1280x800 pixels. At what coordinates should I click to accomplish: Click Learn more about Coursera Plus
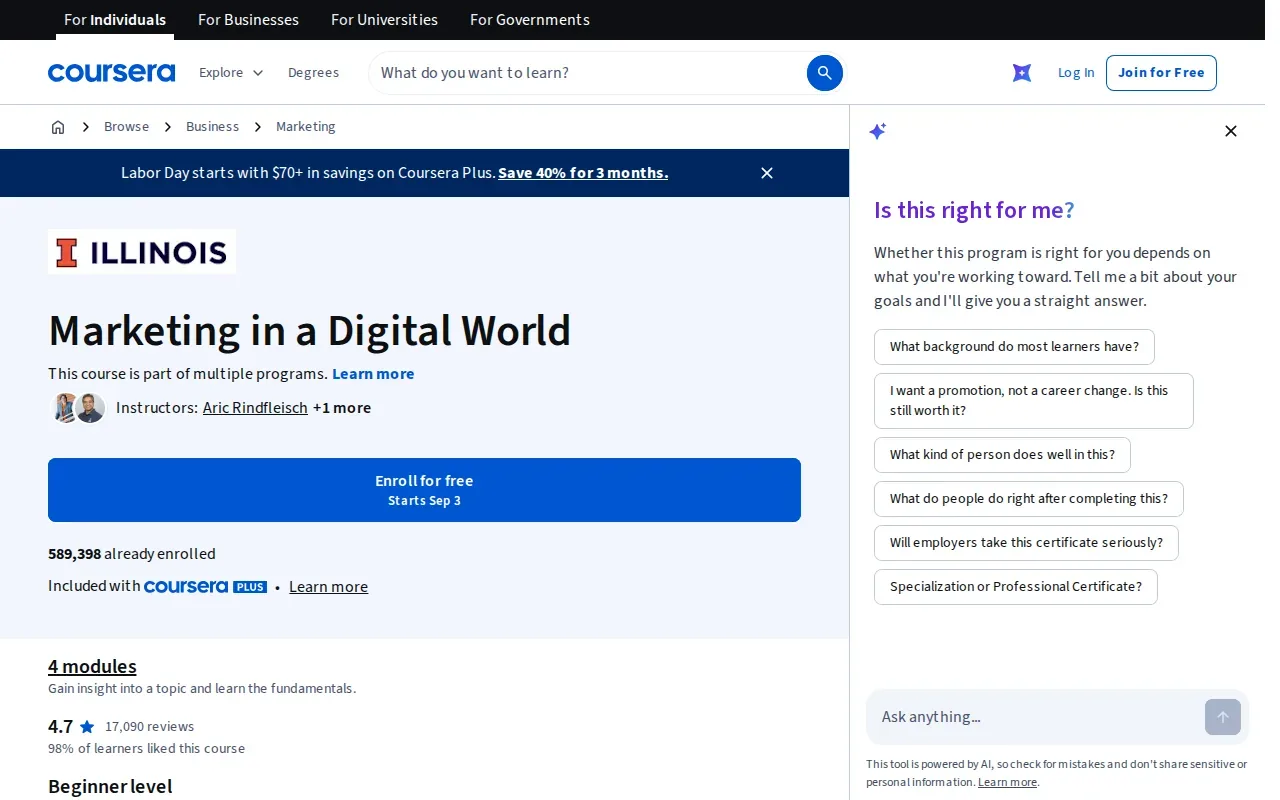tap(328, 587)
